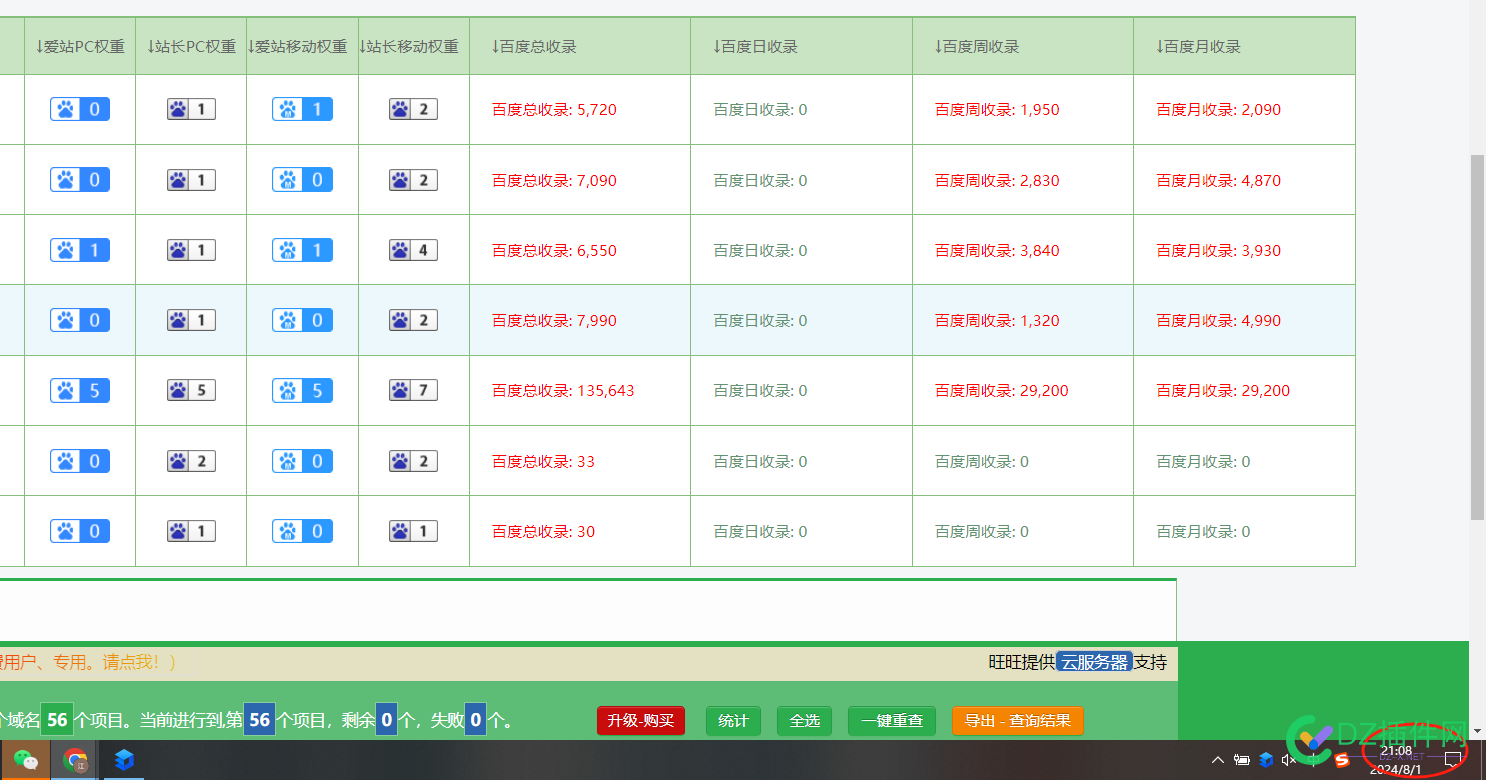Viewport: 1486px width, 780px height.
Task: Click the 全选 select-all button
Action: (x=804, y=720)
